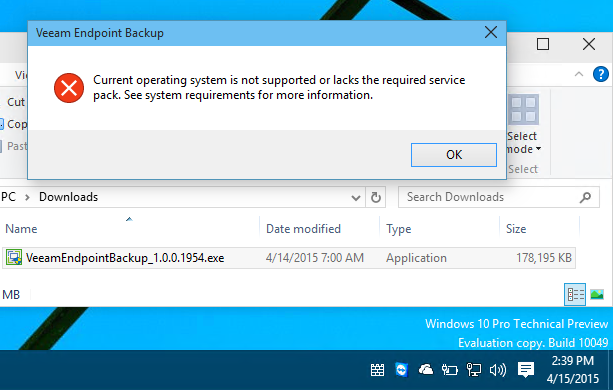Click the red error icon in dialog

69,88
